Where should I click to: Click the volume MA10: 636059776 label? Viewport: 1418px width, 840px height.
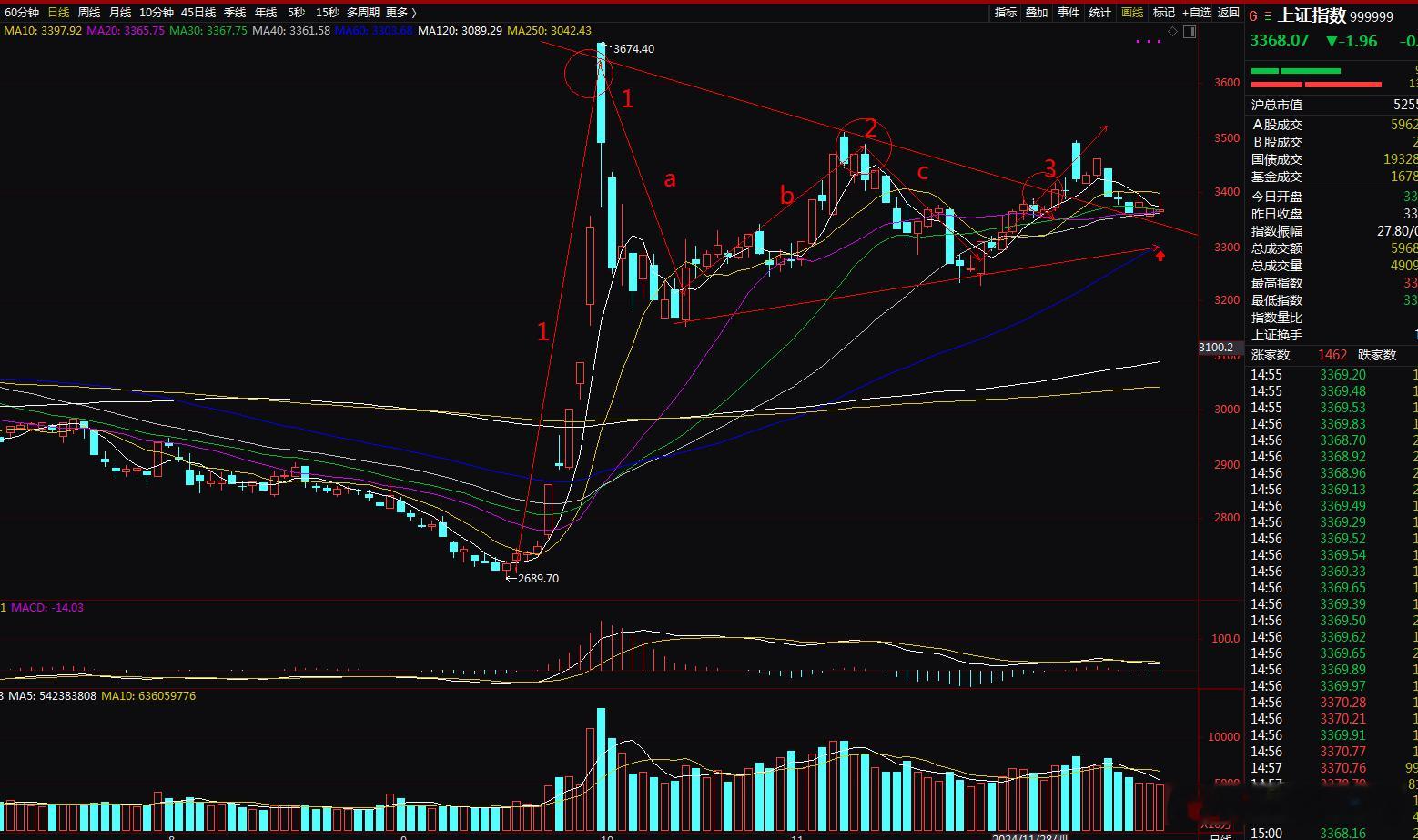[x=148, y=695]
